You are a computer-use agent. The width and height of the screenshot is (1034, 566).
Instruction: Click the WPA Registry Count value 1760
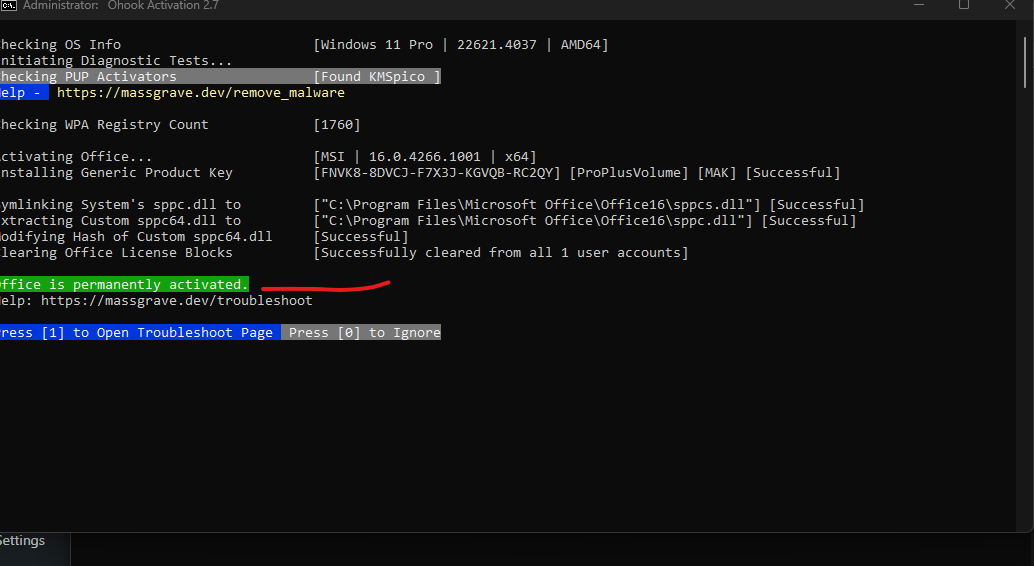point(337,125)
